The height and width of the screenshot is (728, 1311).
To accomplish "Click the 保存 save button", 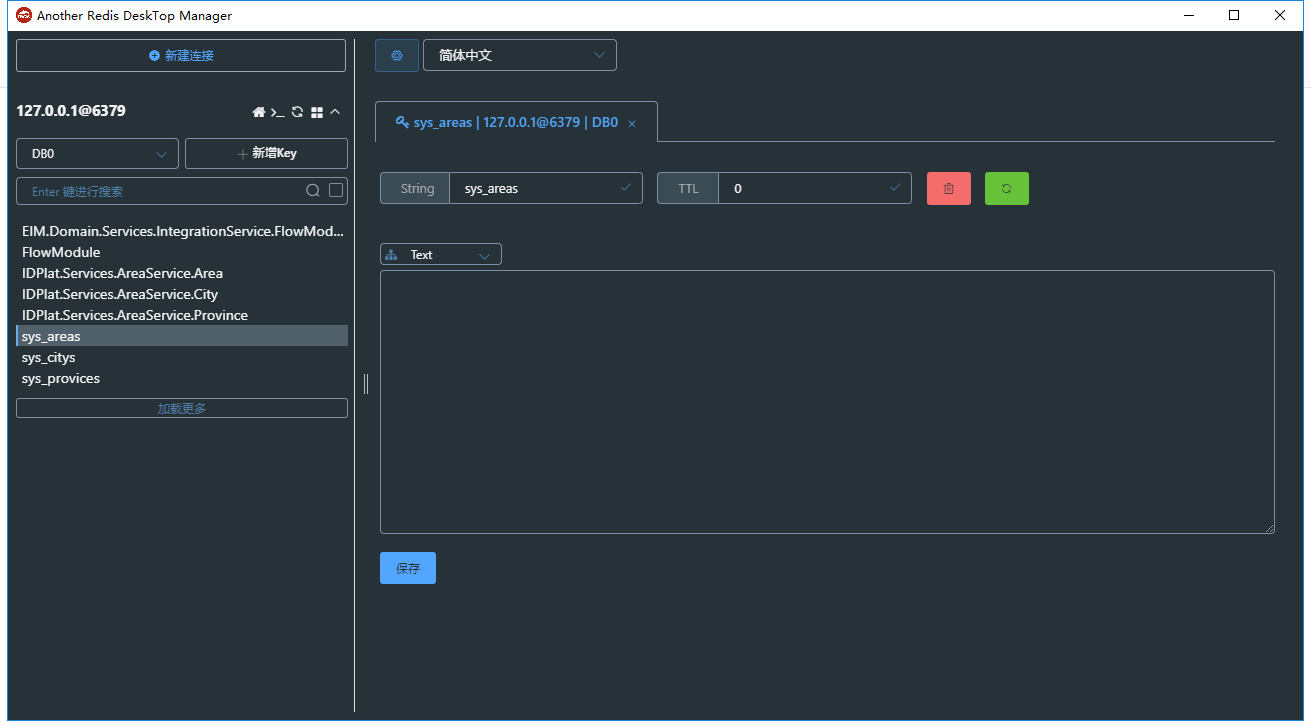I will click(x=408, y=568).
